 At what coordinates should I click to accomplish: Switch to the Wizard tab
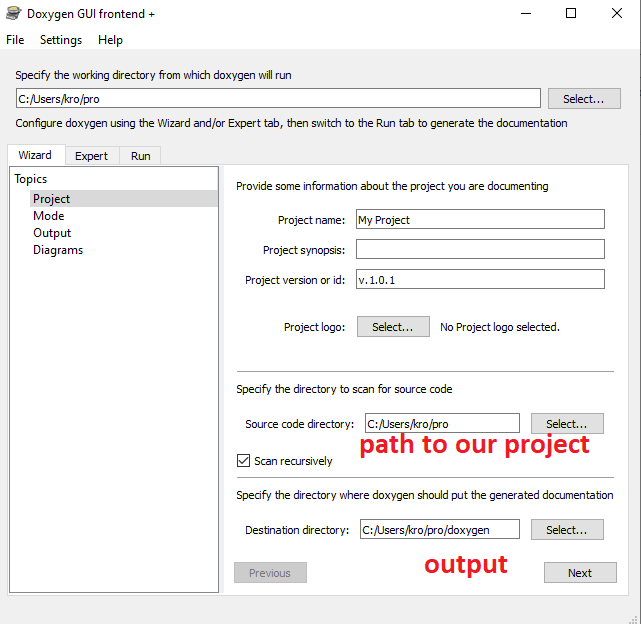point(35,155)
